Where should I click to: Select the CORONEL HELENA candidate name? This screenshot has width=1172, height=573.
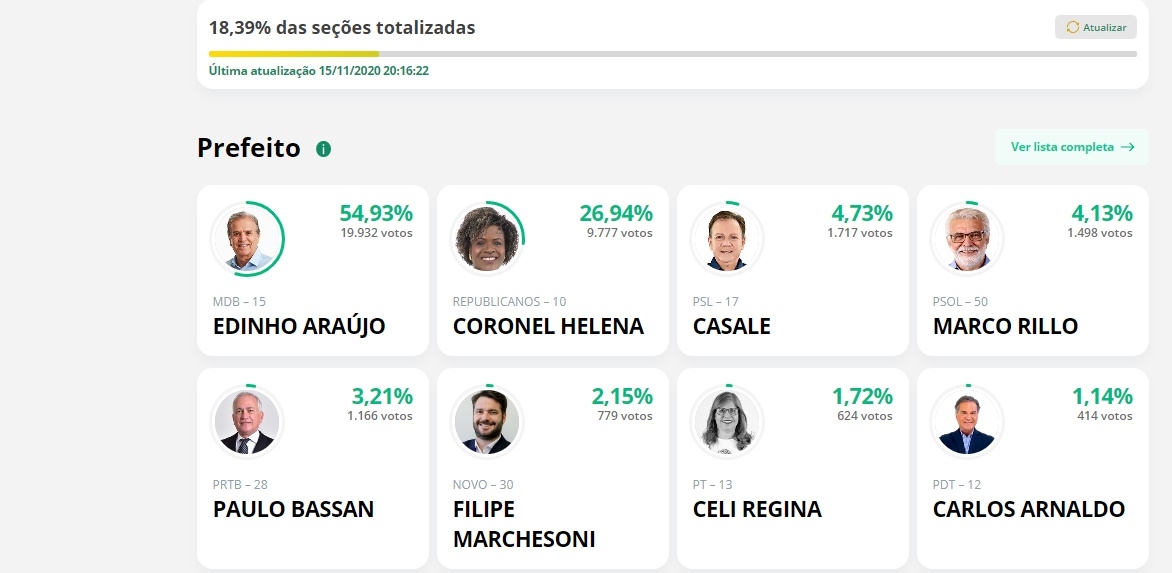(x=548, y=327)
